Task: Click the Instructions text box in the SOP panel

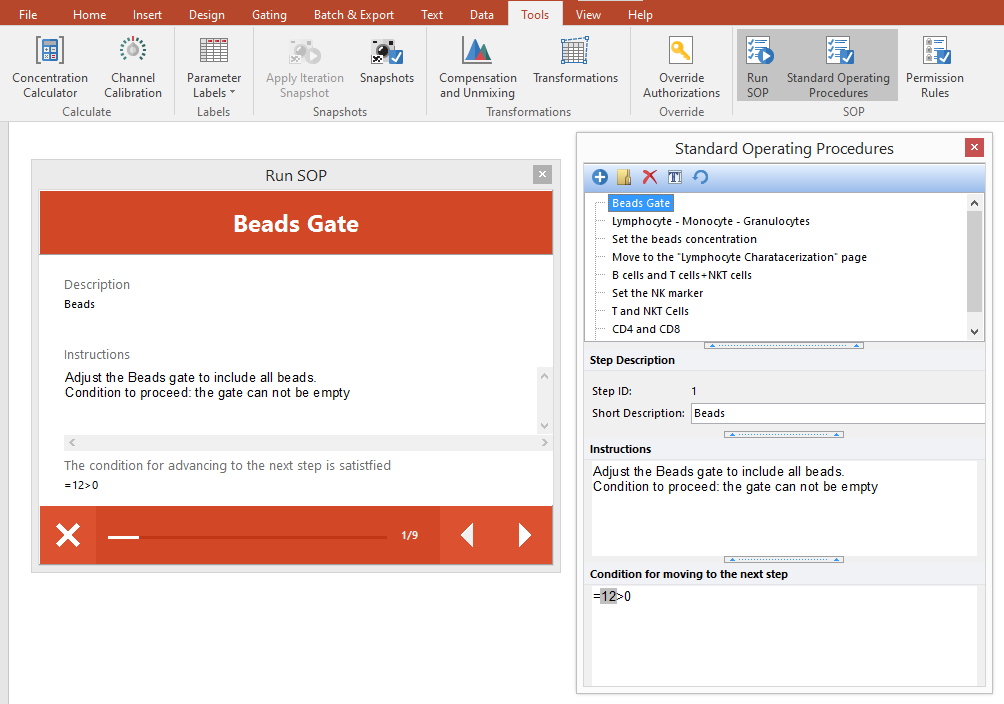Action: click(784, 508)
